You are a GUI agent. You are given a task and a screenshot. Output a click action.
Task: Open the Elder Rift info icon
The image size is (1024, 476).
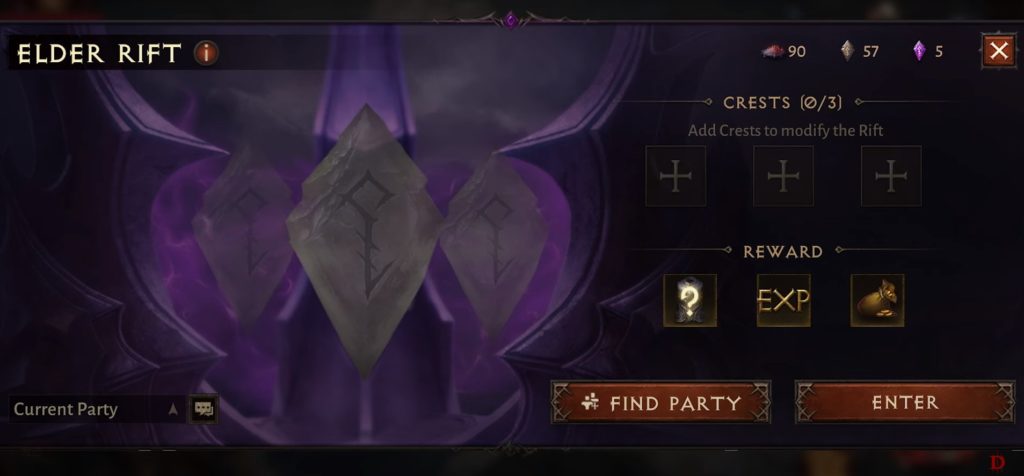[206, 53]
